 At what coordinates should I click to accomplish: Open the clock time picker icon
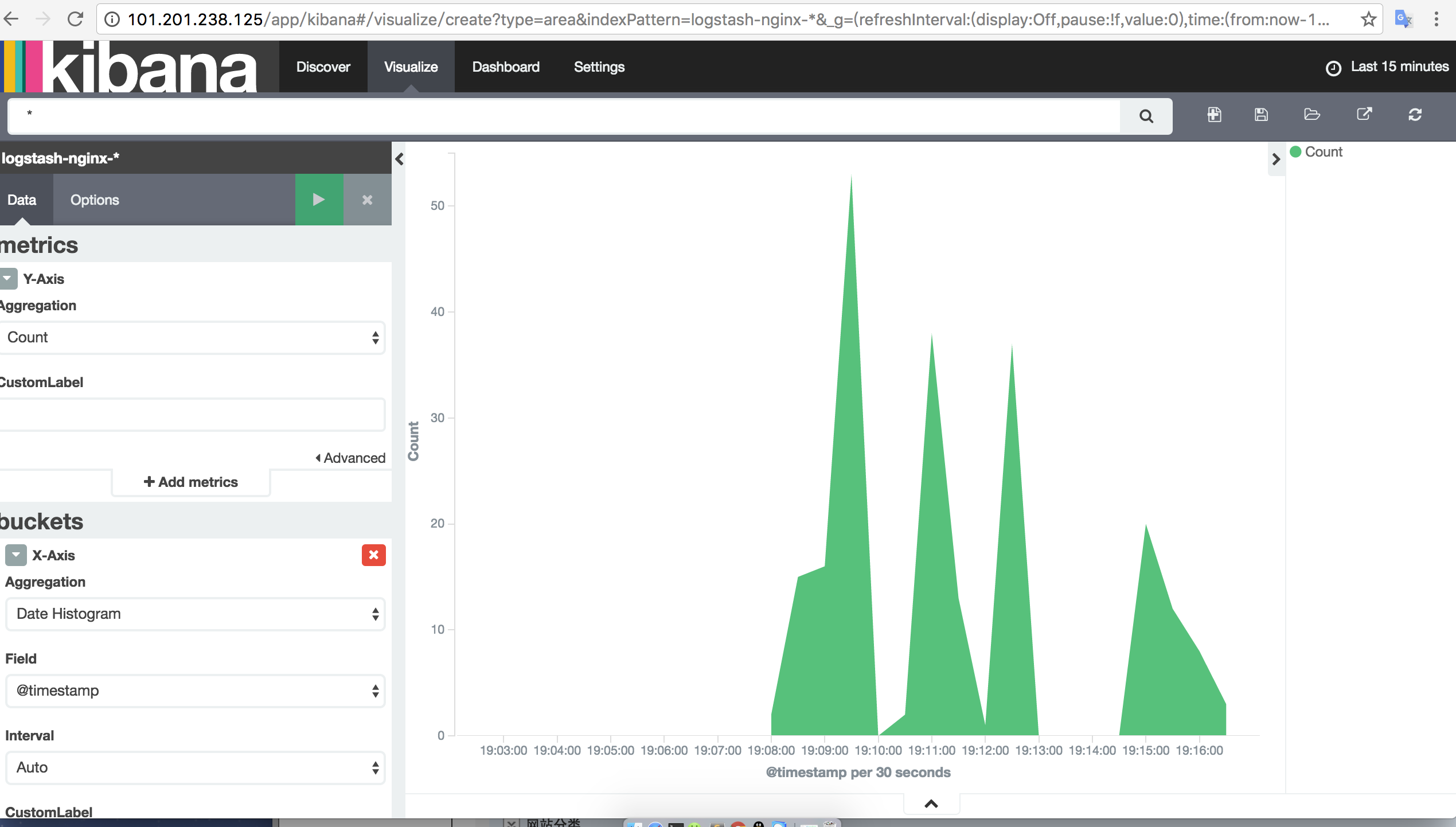[1333, 67]
